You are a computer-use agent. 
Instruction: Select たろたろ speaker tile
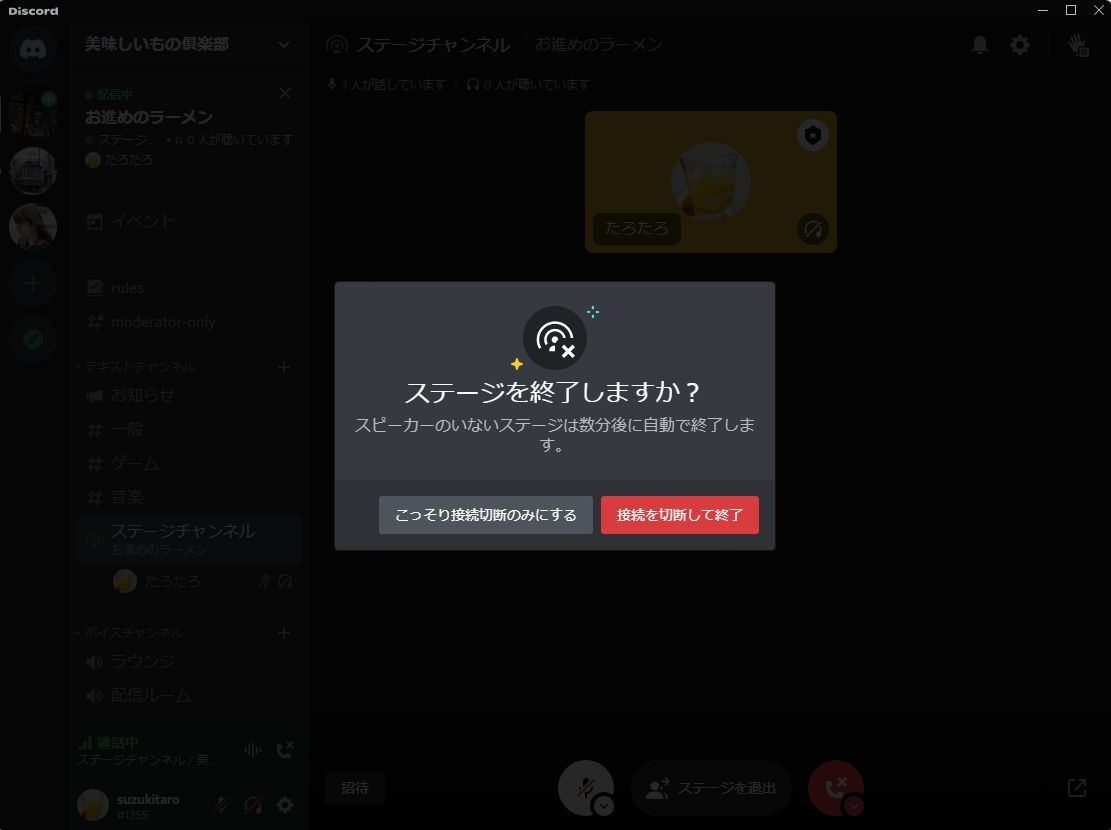[711, 182]
